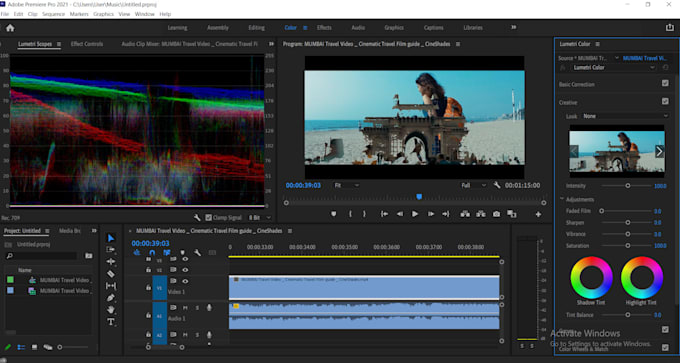This screenshot has height=363, width=680.
Task: Open Quick Export share icon
Action: [x=670, y=27]
